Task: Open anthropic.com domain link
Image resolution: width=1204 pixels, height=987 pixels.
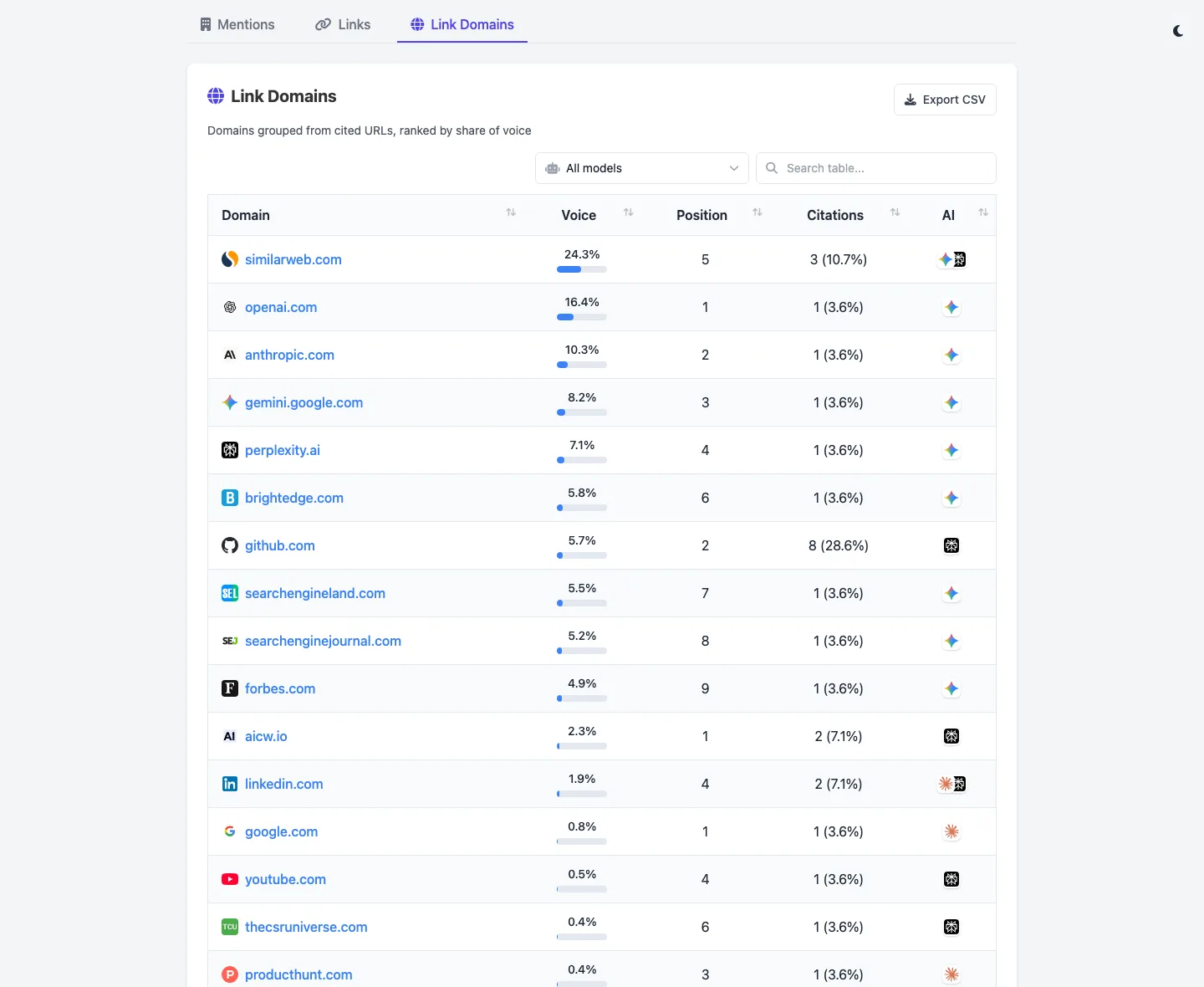Action: click(289, 355)
